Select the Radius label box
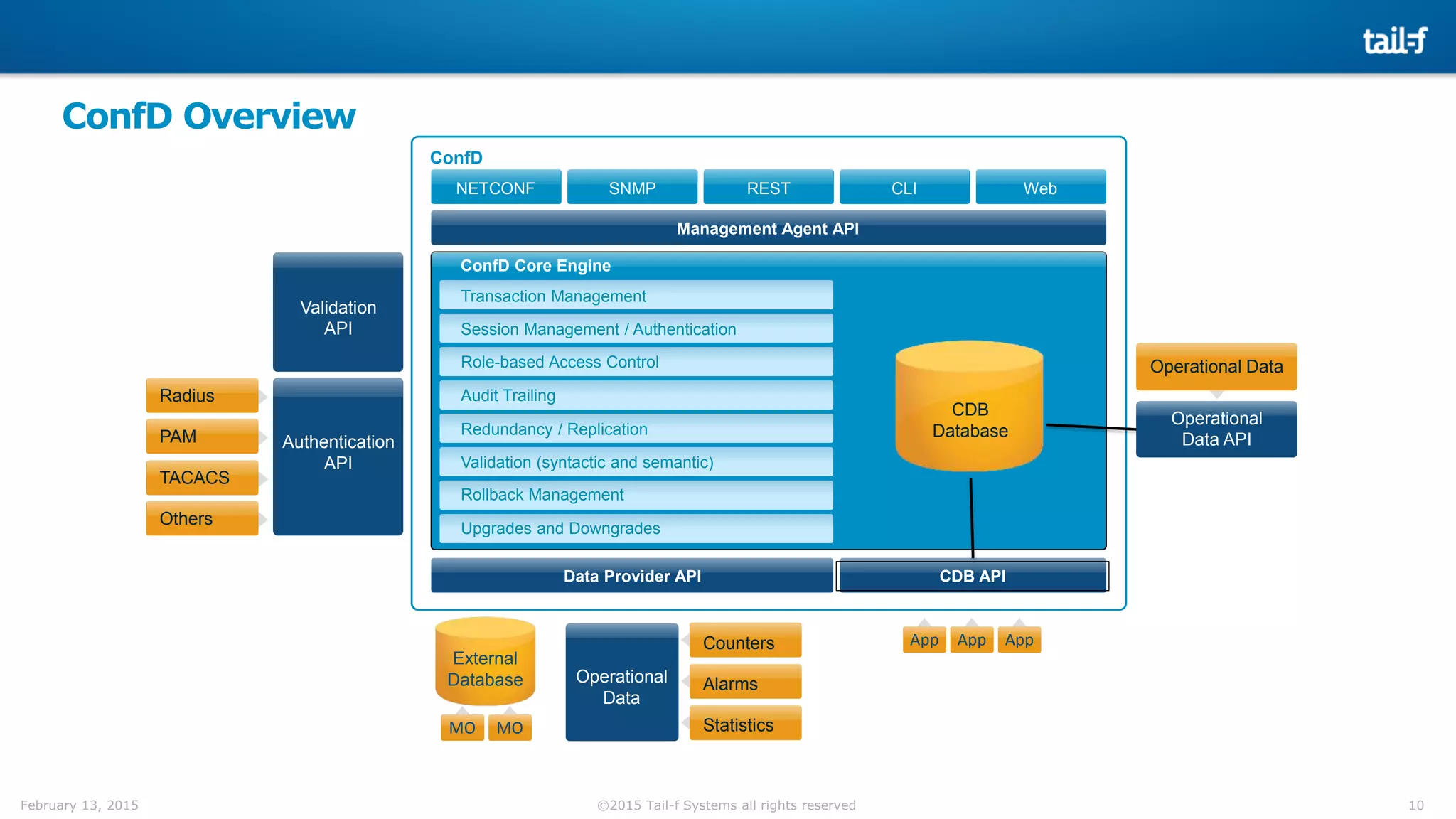 202,395
